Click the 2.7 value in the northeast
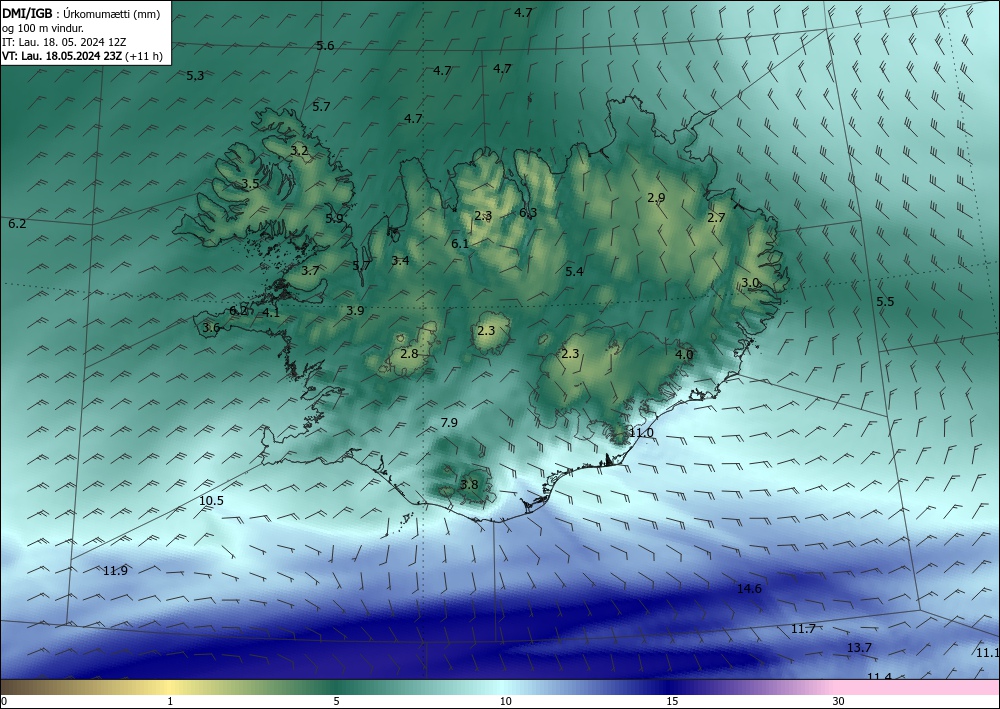Screen dimensions: 1000x709 pos(716,217)
